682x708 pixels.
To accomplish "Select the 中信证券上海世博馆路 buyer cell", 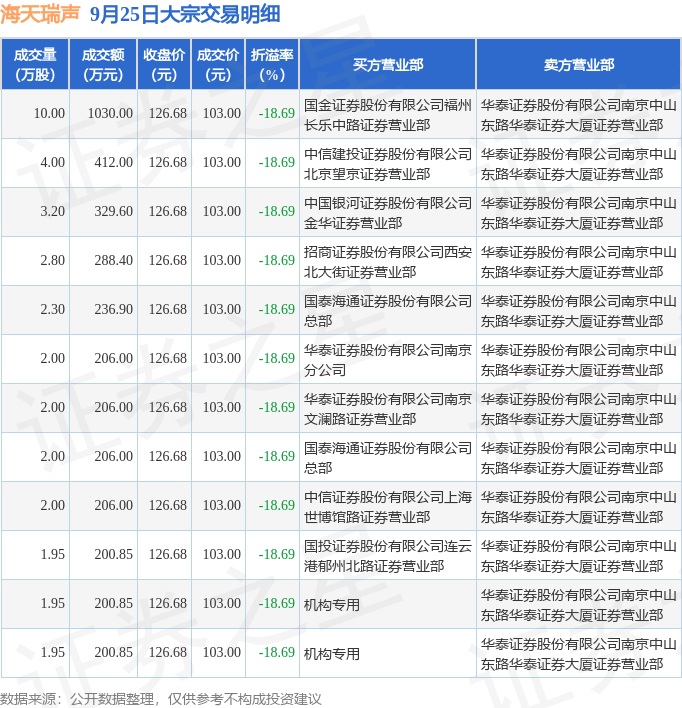I will pos(388,506).
